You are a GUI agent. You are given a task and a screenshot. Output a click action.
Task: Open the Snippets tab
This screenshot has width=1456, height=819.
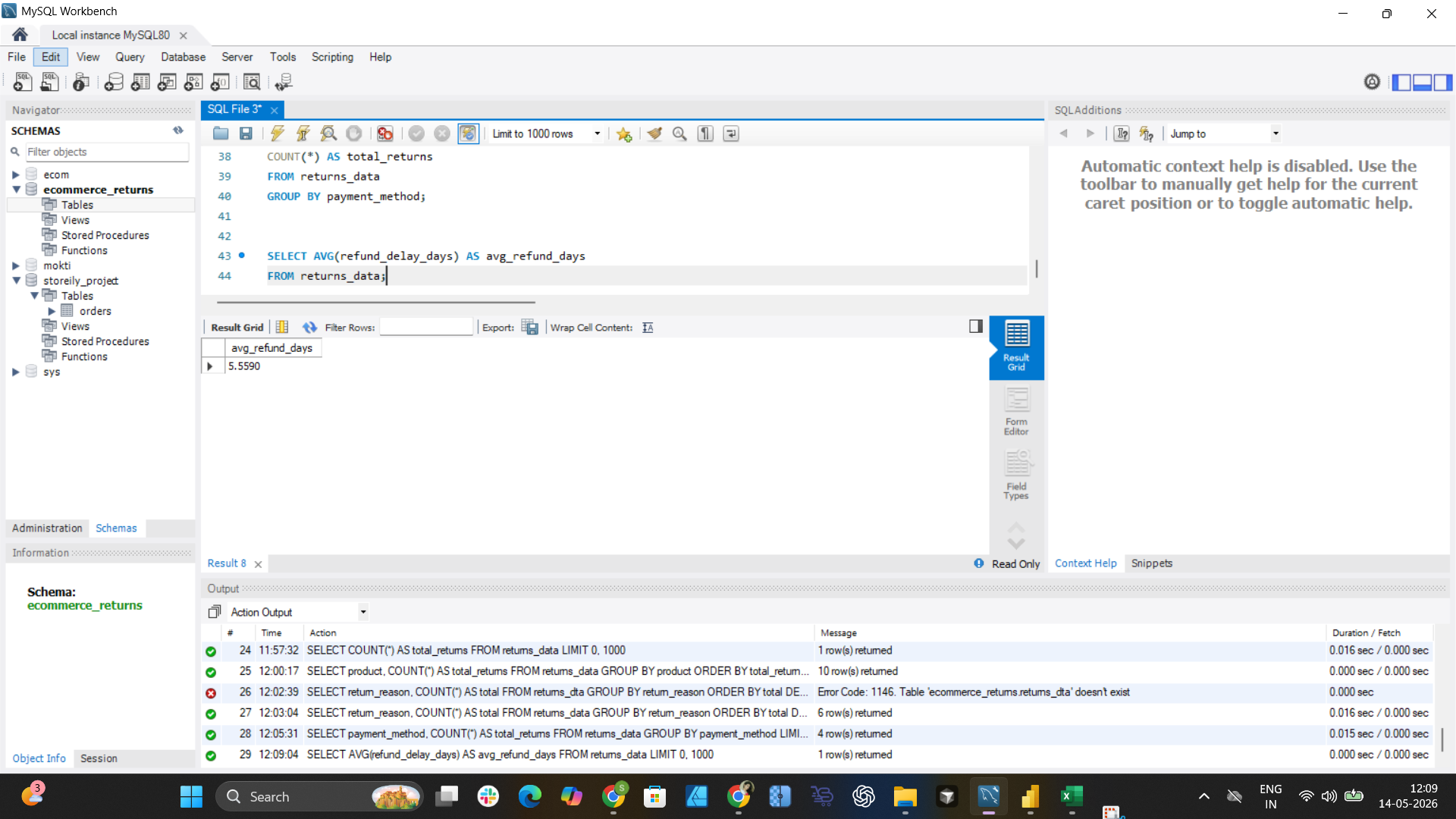[x=1151, y=563]
